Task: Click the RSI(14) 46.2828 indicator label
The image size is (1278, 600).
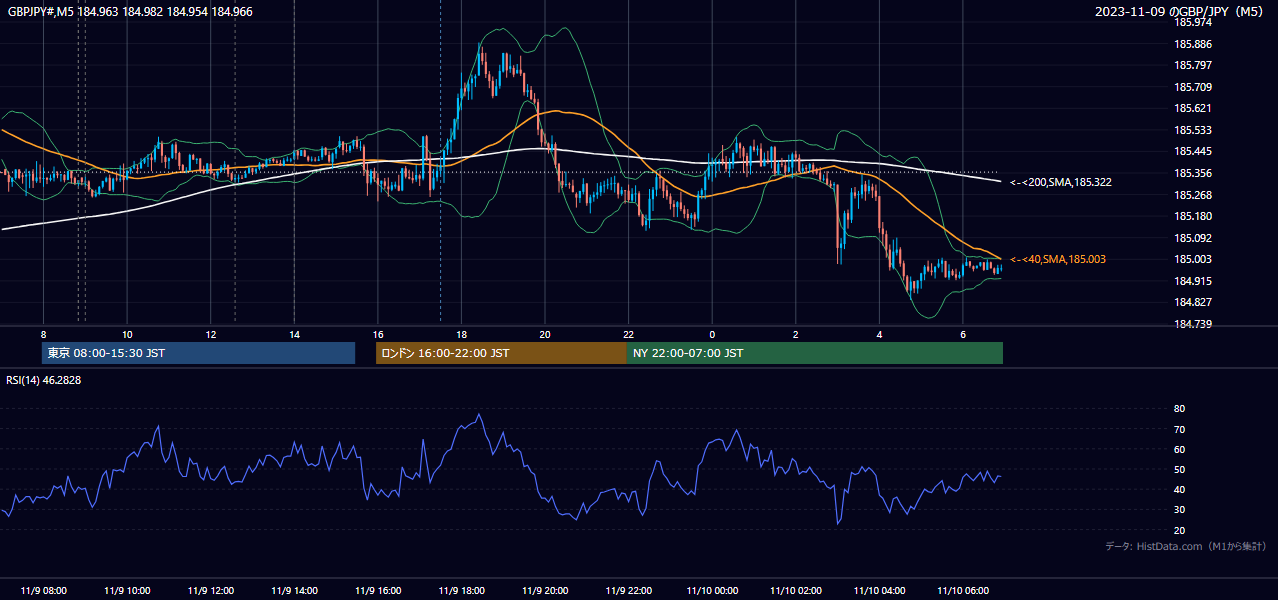Action: (x=44, y=380)
